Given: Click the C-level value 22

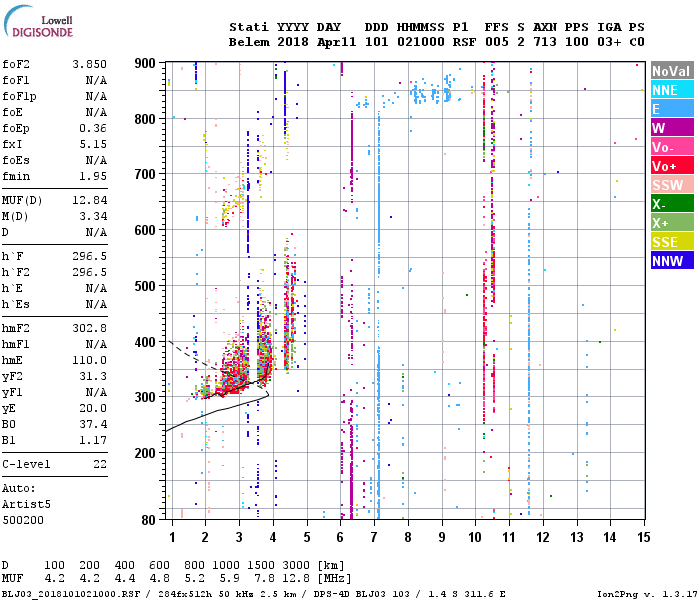Looking at the screenshot, I should click(x=100, y=464).
